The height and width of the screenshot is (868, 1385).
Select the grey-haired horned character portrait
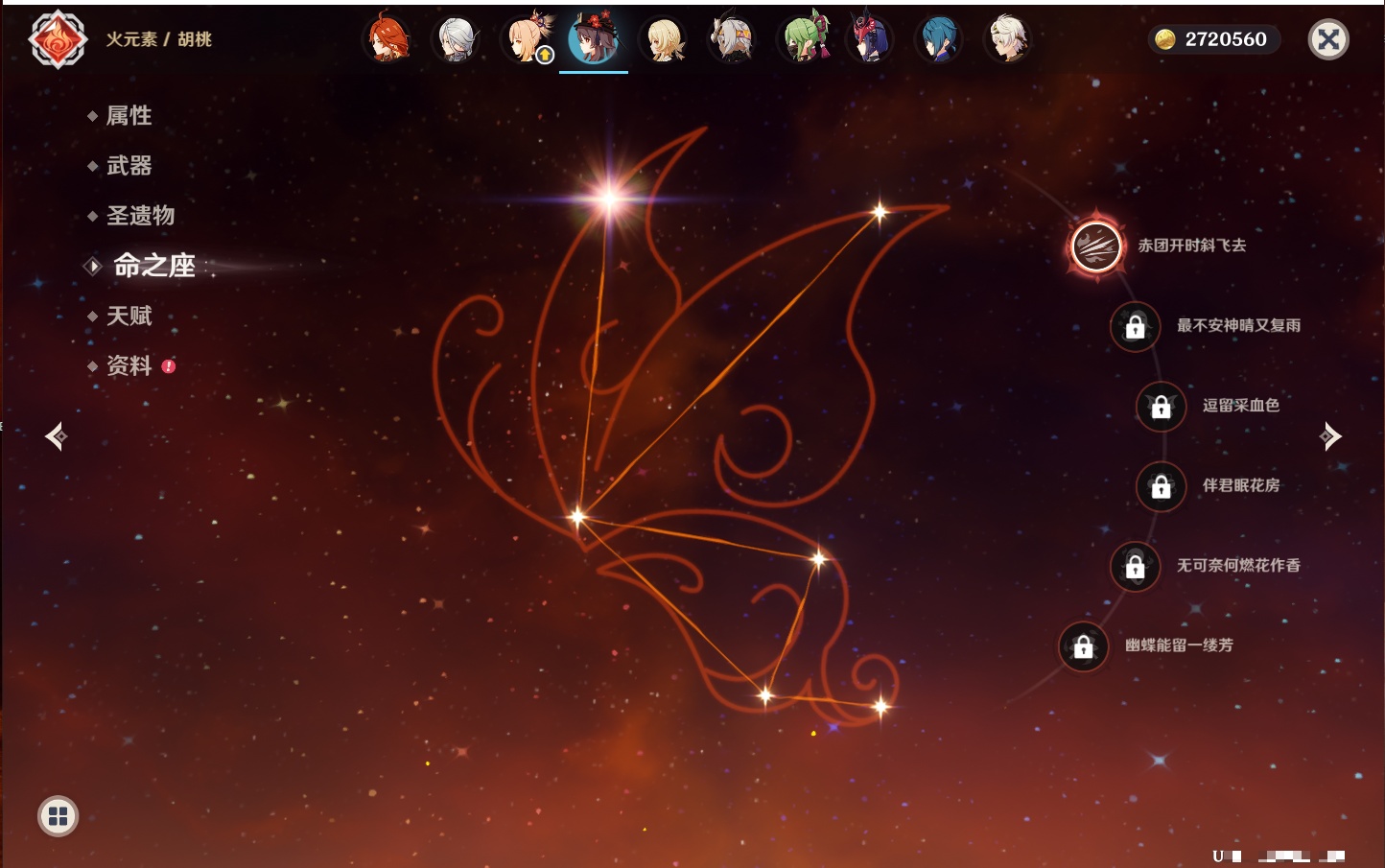pyautogui.click(x=733, y=39)
